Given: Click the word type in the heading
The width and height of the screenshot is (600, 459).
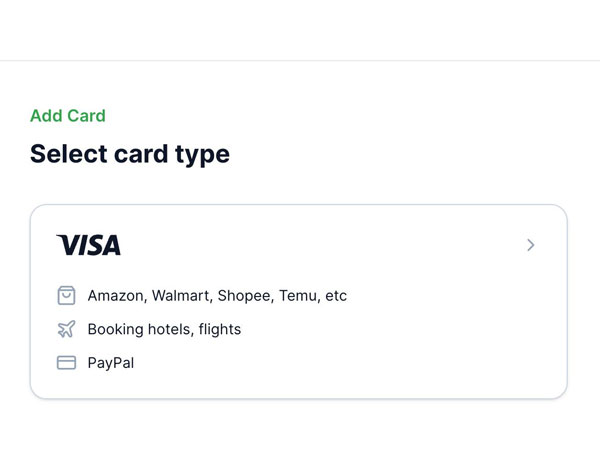Looking at the screenshot, I should [203, 155].
